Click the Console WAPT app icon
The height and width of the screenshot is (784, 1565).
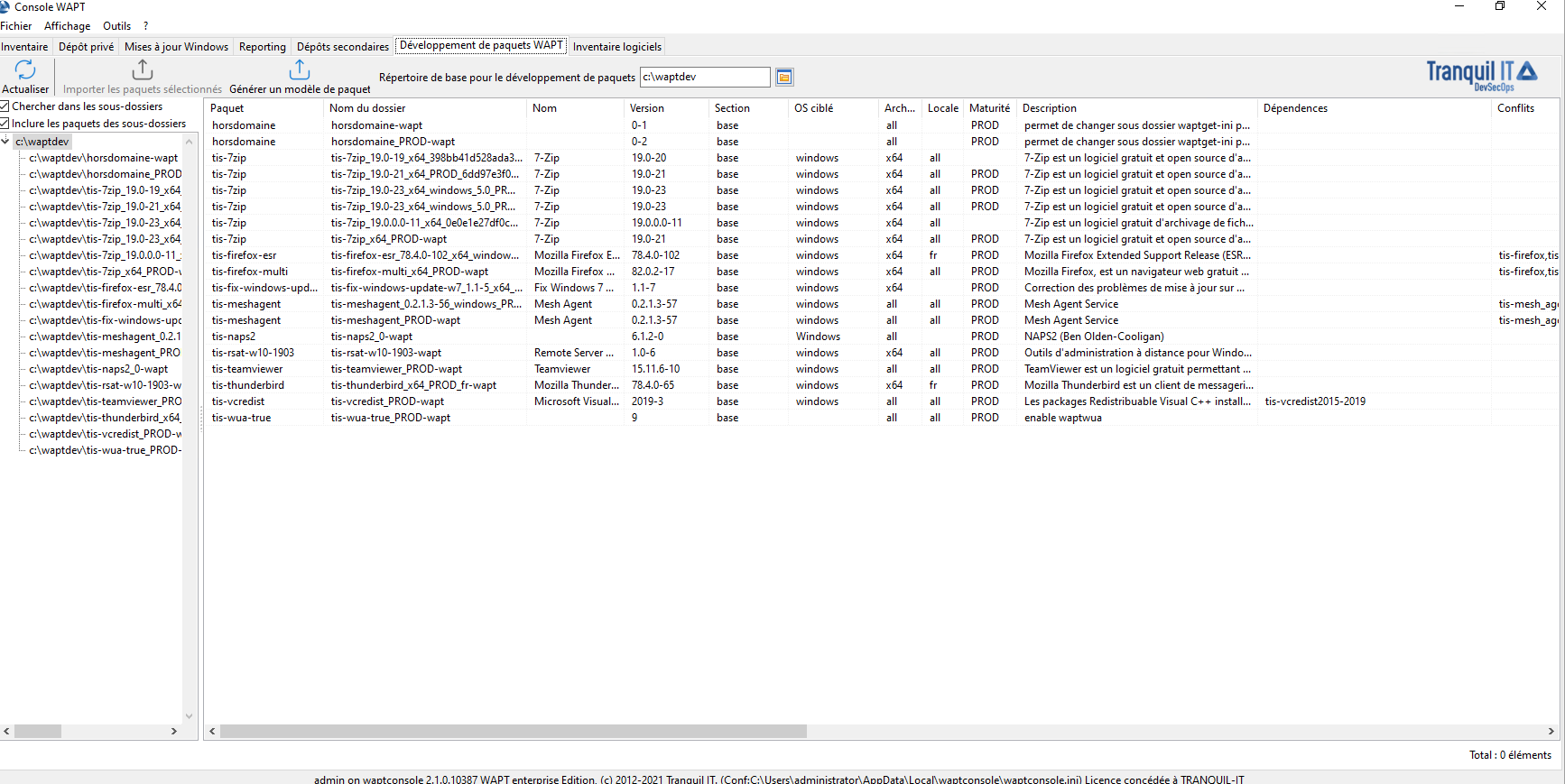pyautogui.click(x=5, y=6)
